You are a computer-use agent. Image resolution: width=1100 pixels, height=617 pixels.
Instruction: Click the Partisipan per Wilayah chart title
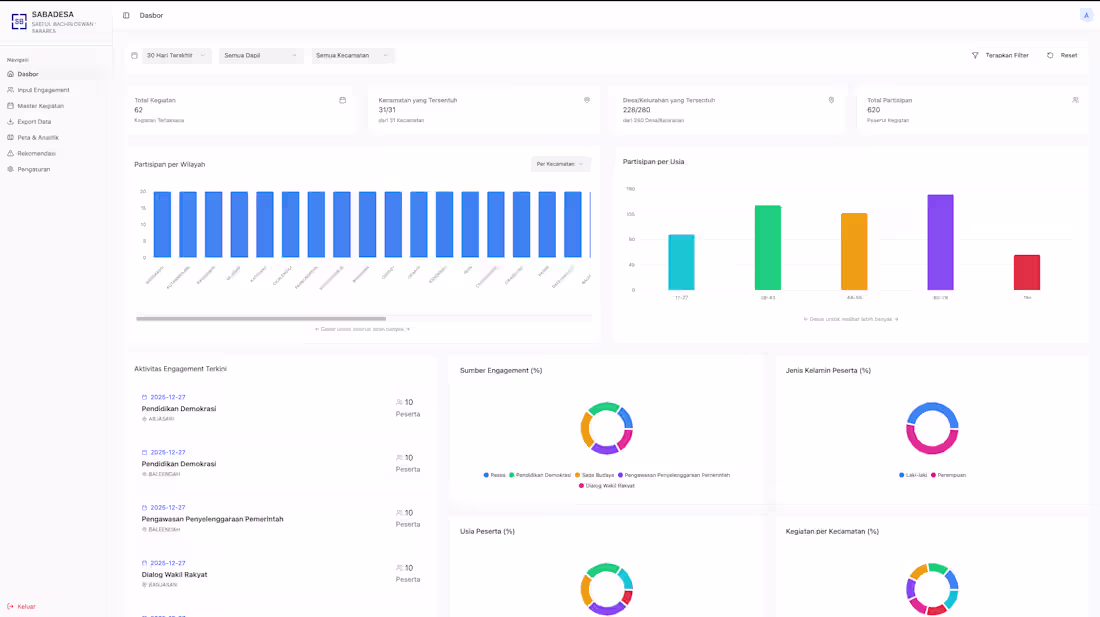click(x=170, y=165)
